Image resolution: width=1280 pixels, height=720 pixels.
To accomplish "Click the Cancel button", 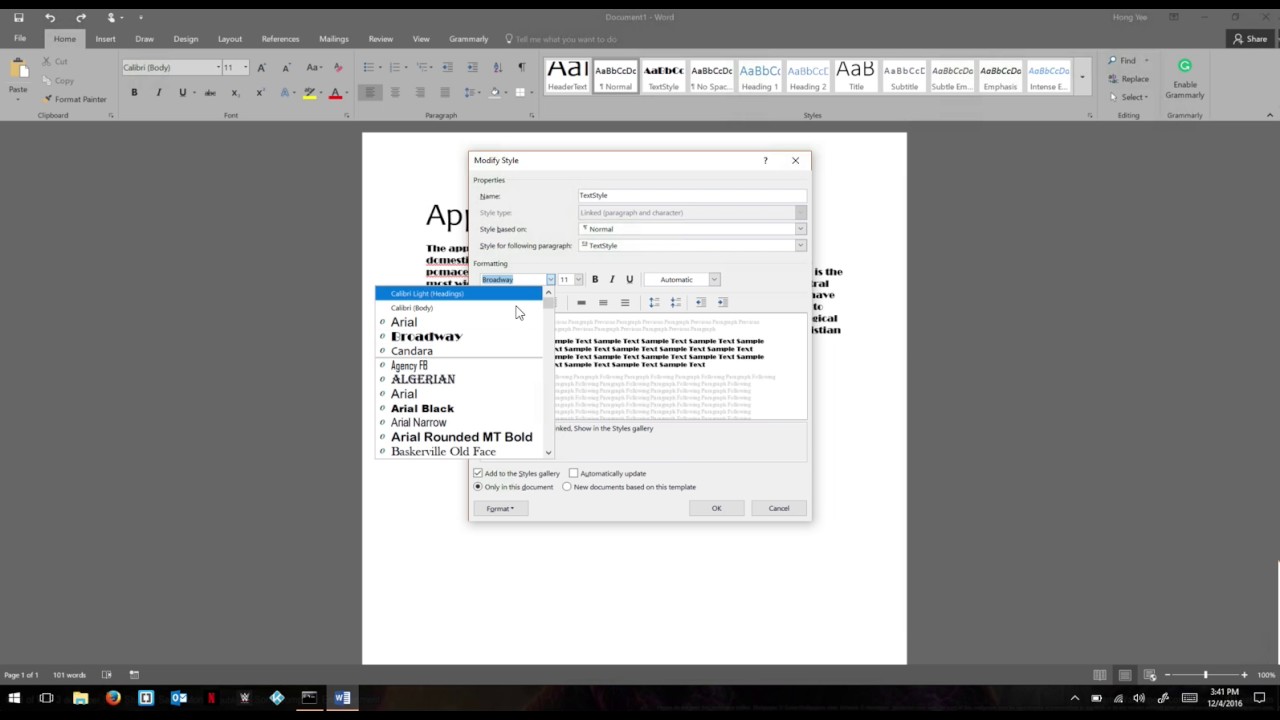I will click(779, 508).
